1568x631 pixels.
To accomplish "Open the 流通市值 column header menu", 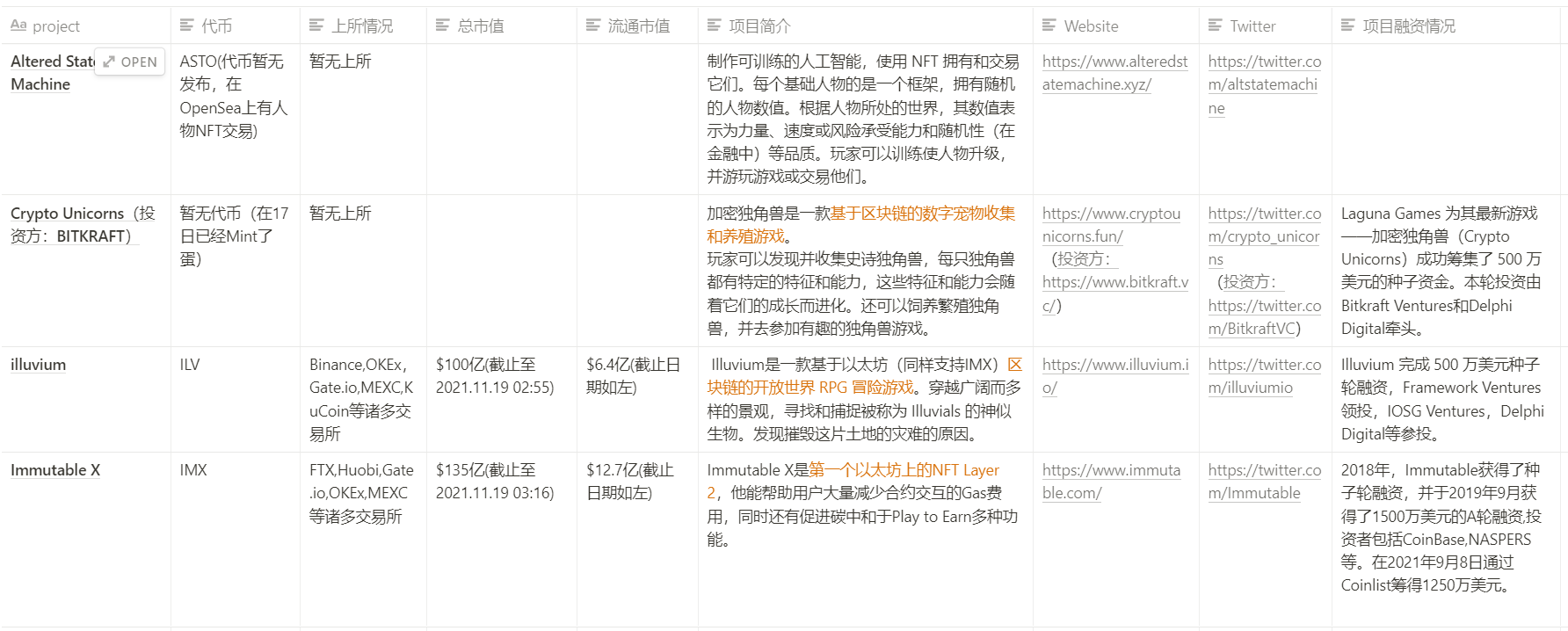I will pos(637,25).
